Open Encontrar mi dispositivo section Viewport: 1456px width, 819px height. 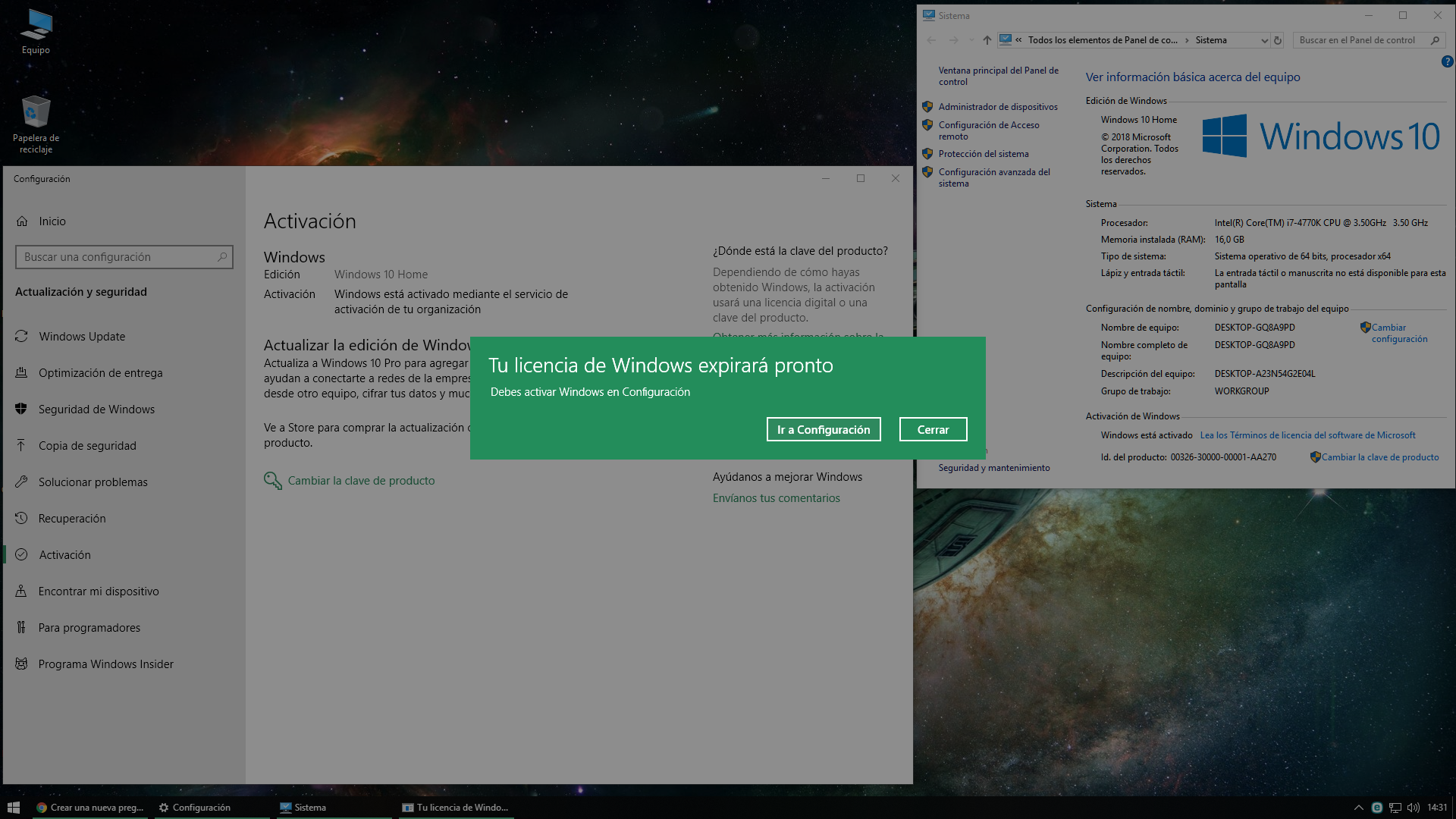pyautogui.click(x=99, y=591)
